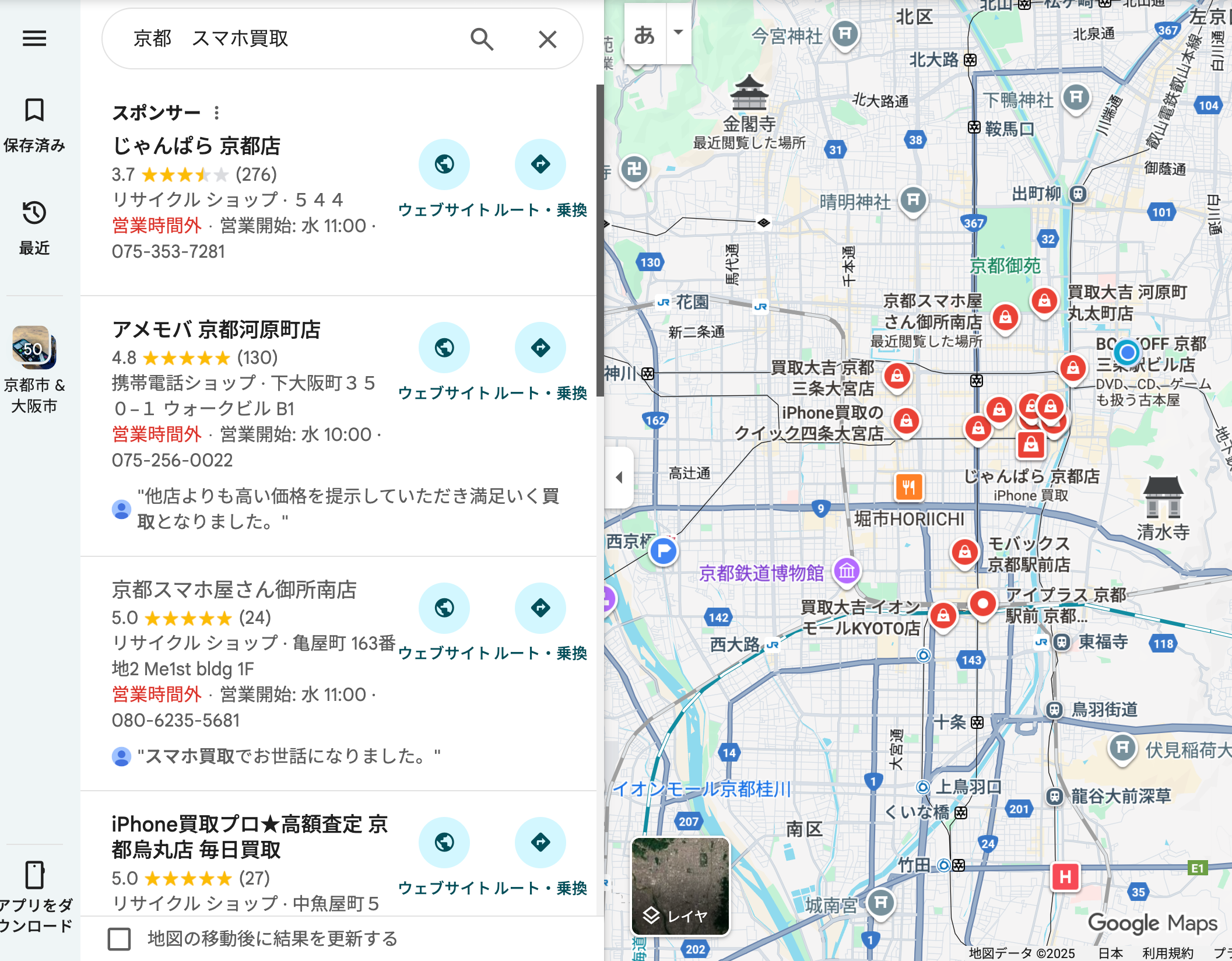Open Download app phone icon

[x=34, y=875]
